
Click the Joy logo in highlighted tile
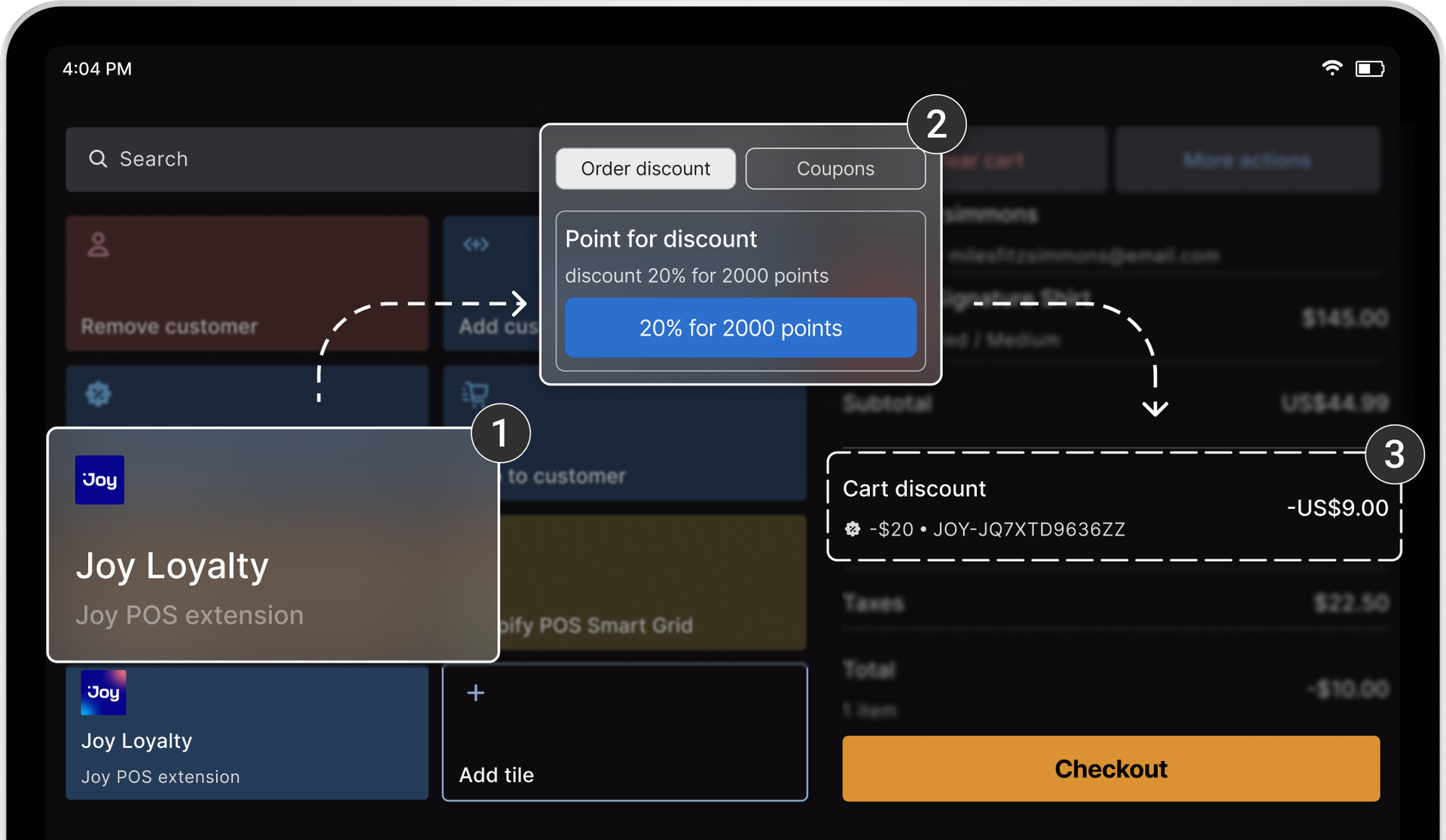coord(99,480)
